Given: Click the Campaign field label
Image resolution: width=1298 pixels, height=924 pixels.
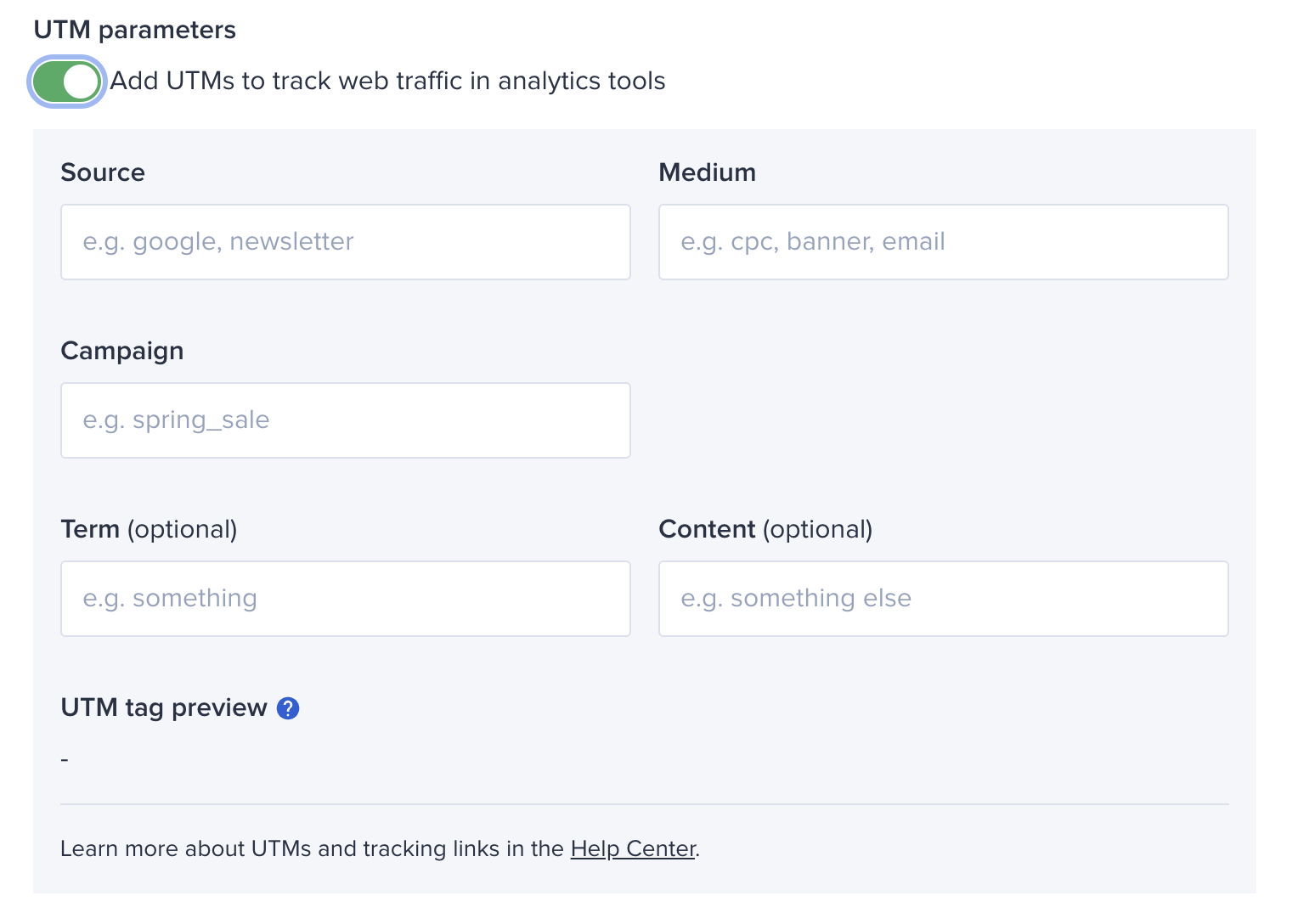Looking at the screenshot, I should 122,352.
